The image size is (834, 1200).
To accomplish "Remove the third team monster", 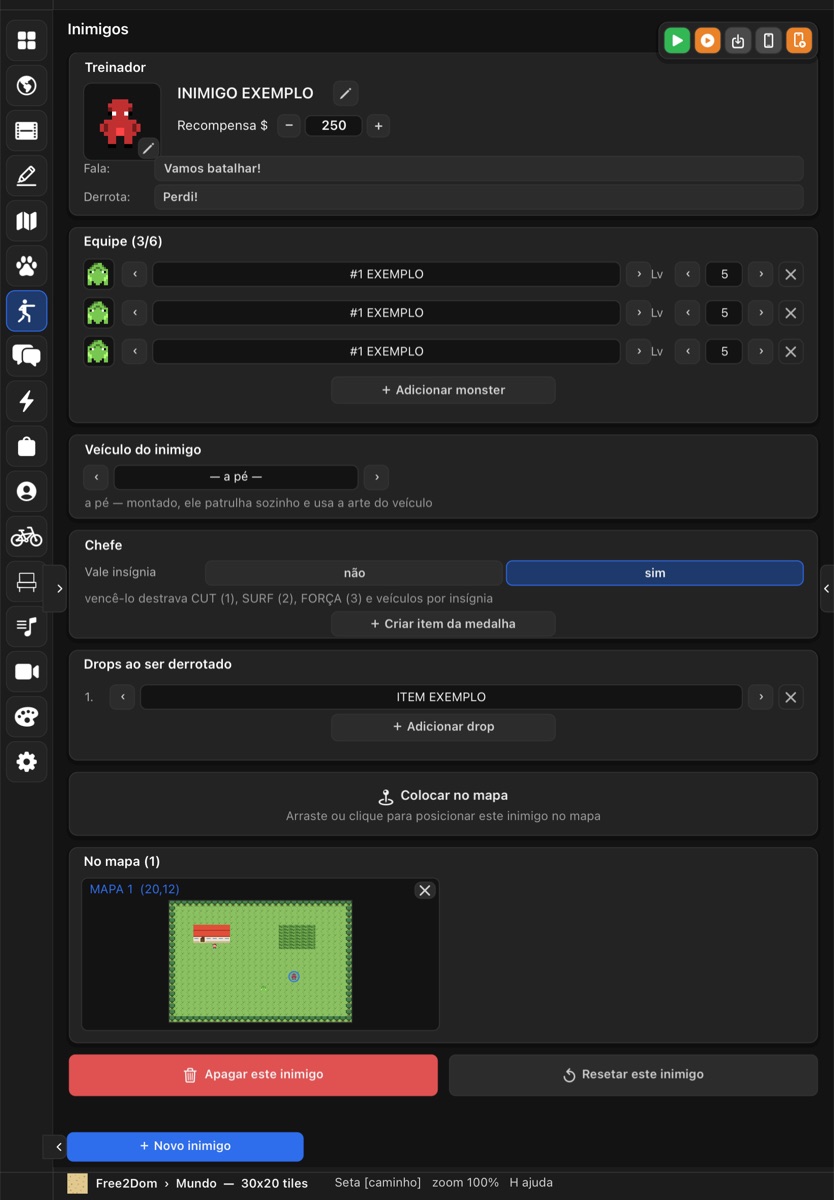I will coord(791,351).
